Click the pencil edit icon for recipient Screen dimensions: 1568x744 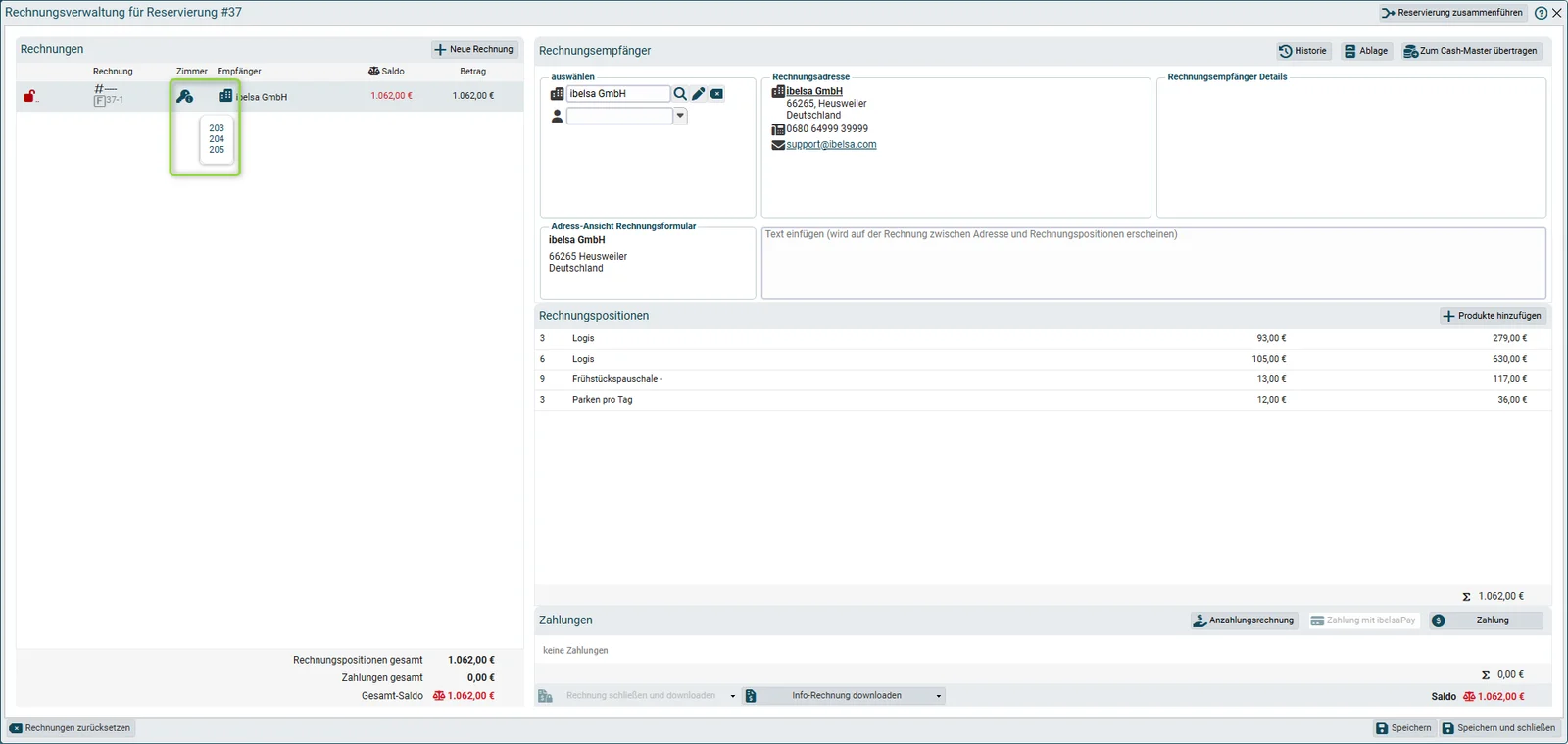[699, 94]
